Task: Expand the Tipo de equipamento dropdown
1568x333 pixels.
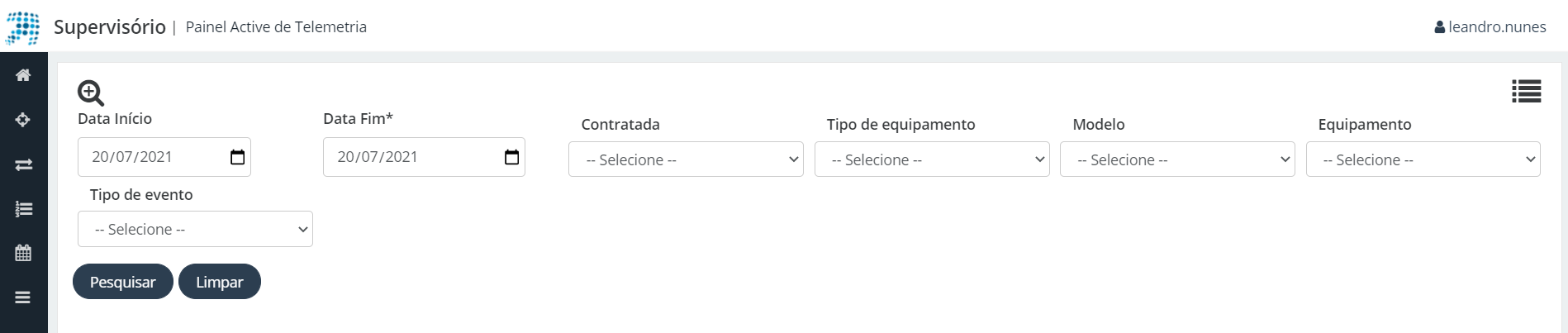Action: [932, 159]
